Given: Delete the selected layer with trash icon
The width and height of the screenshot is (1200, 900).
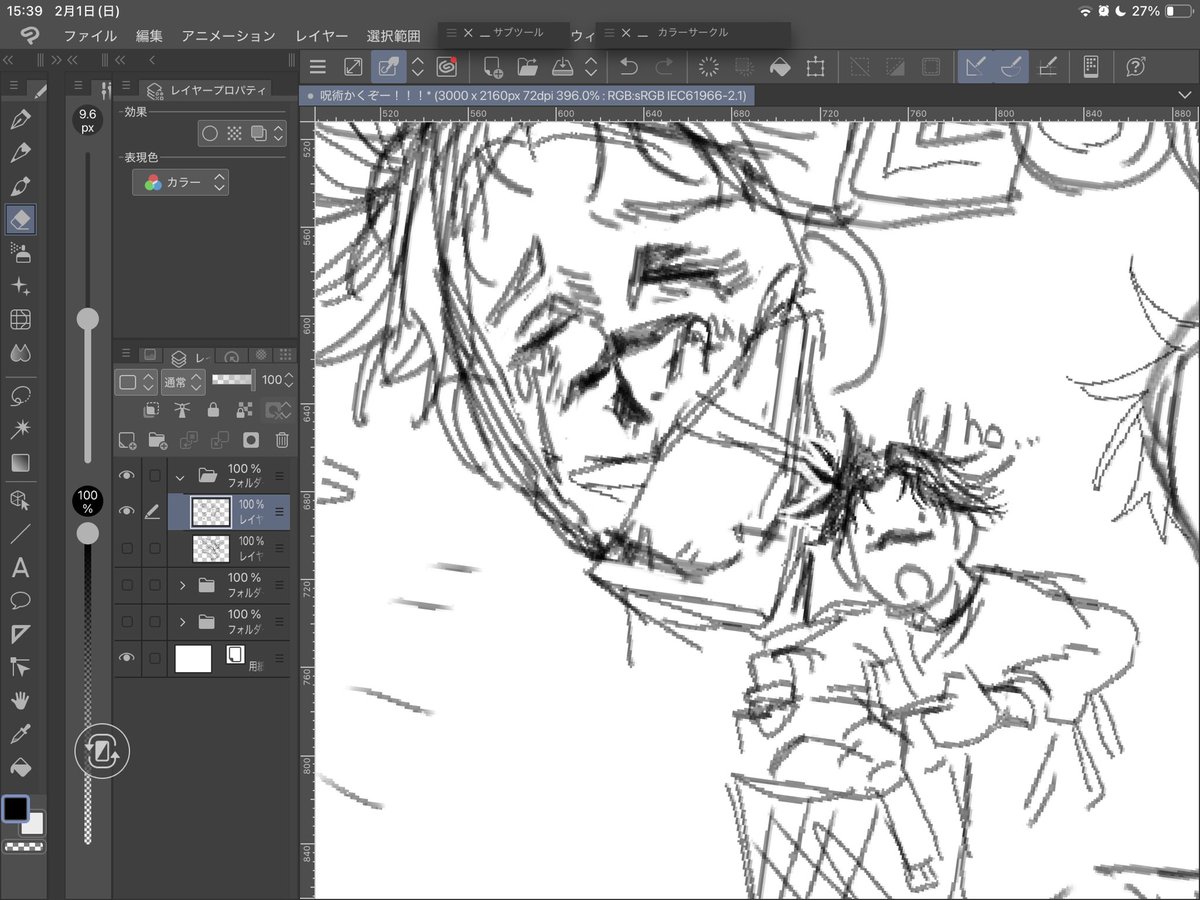Looking at the screenshot, I should point(282,439).
